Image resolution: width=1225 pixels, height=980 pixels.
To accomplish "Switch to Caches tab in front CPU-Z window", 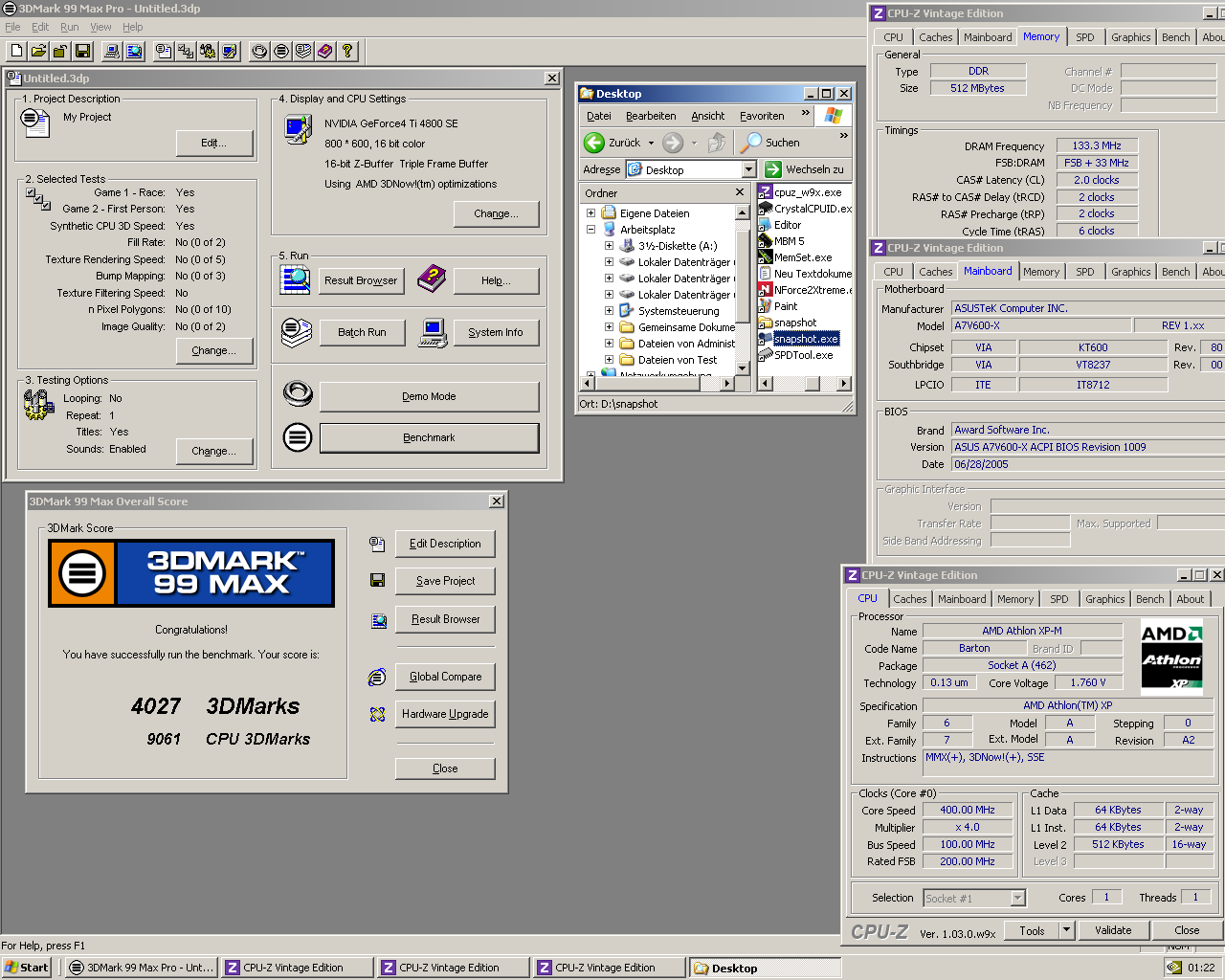I will 910,599.
